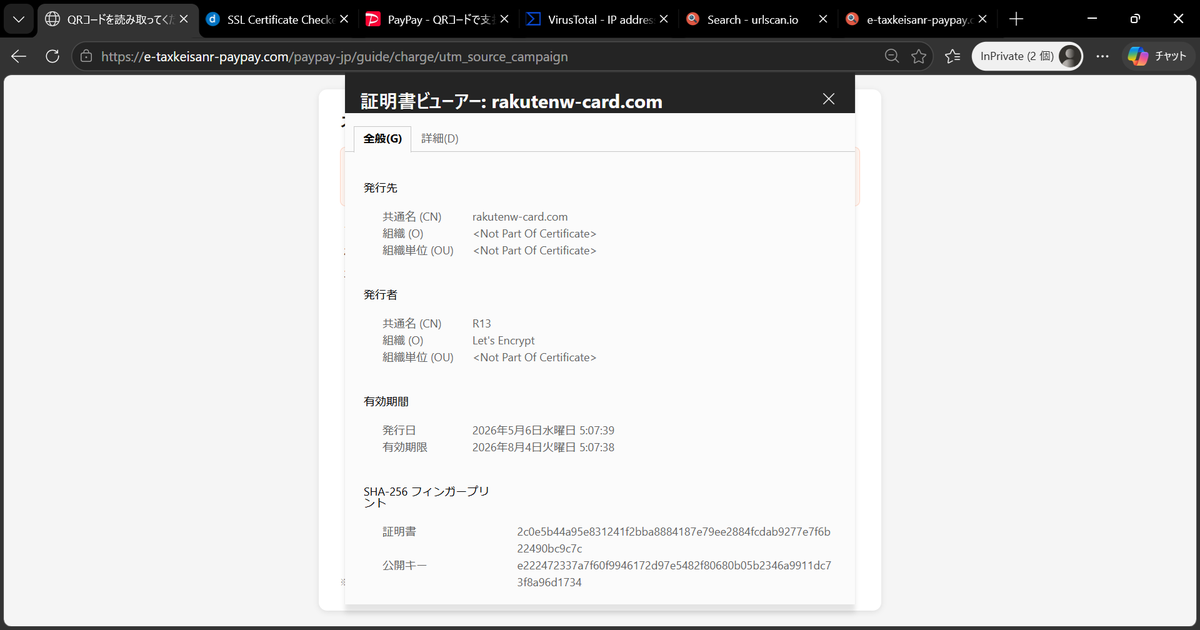Click the issuer common name R13
The width and height of the screenshot is (1200, 630).
(482, 324)
